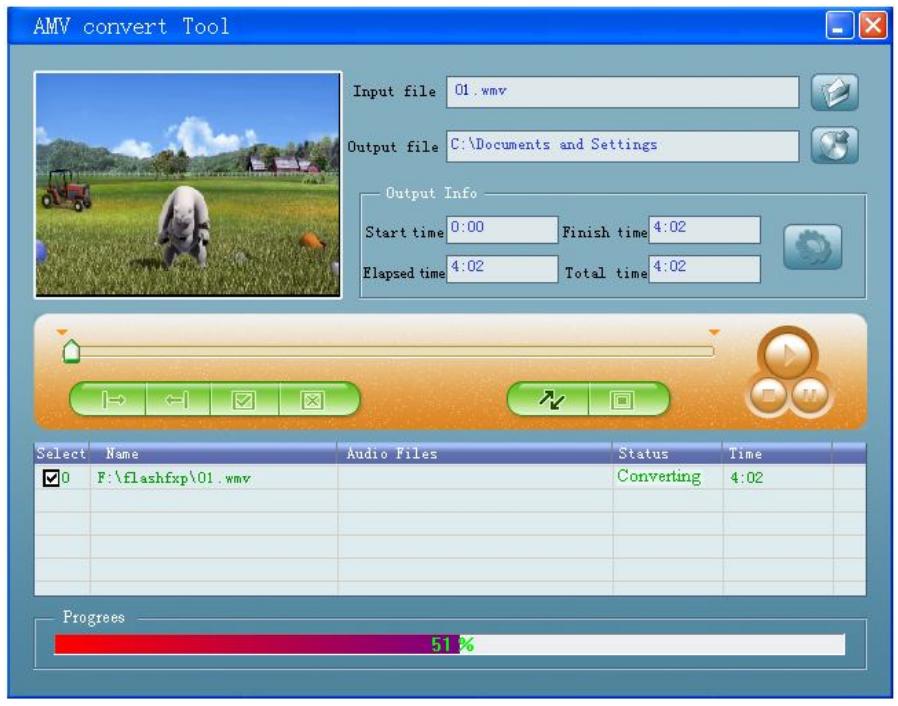
Task: Select the set start-point marker icon
Action: pos(117,399)
